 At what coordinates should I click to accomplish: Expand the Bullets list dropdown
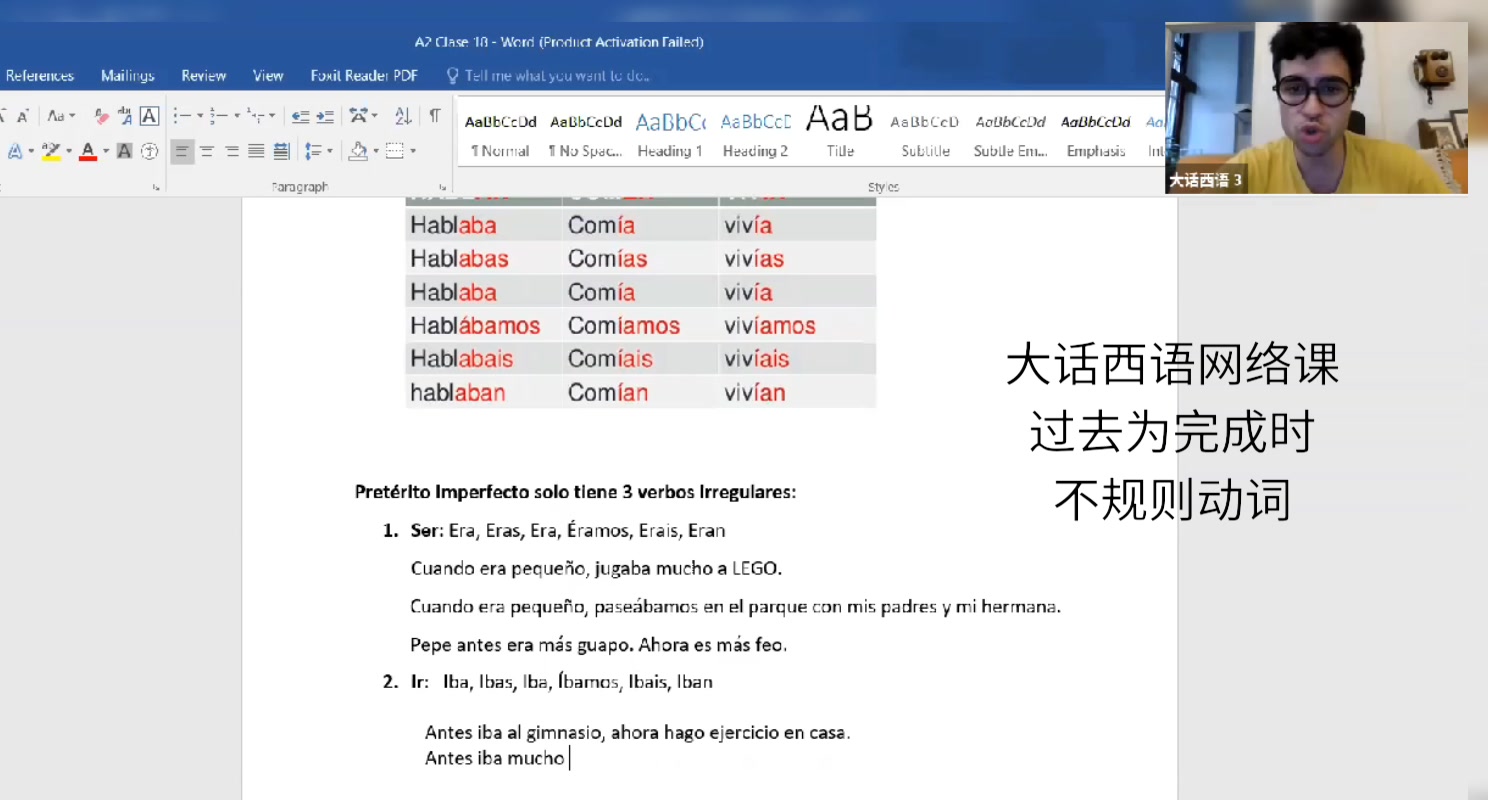pos(199,115)
